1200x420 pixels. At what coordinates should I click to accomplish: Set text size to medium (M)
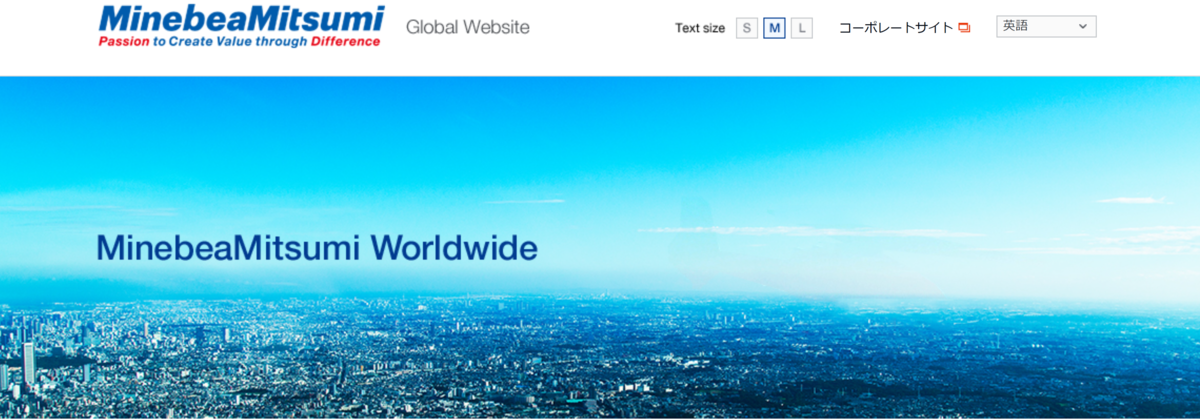[x=774, y=28]
